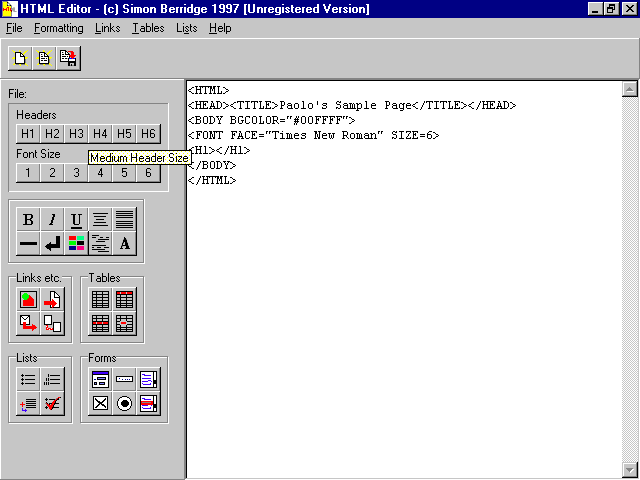Apply Bold formatting
Image resolution: width=640 pixels, height=480 pixels.
click(28, 220)
